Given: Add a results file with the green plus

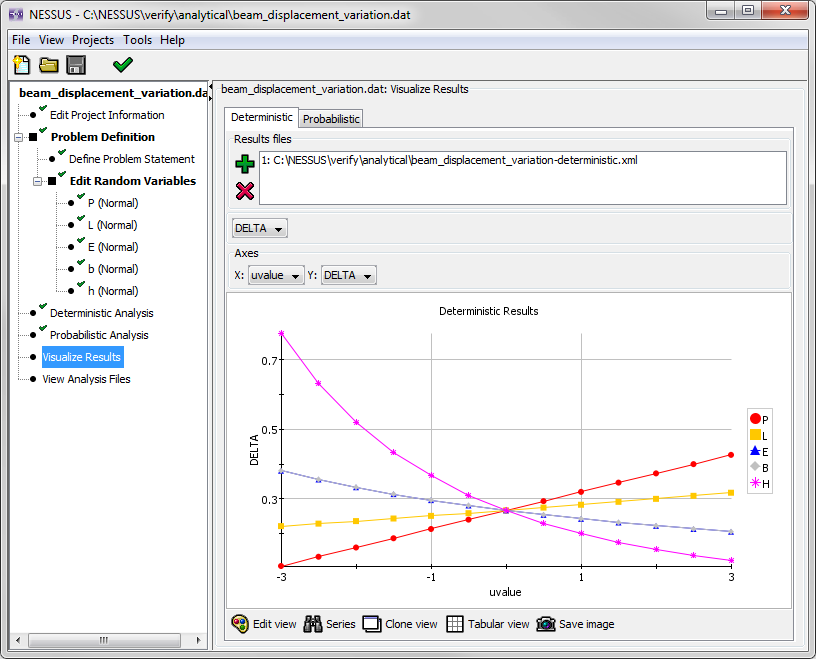Looking at the screenshot, I should click(245, 165).
